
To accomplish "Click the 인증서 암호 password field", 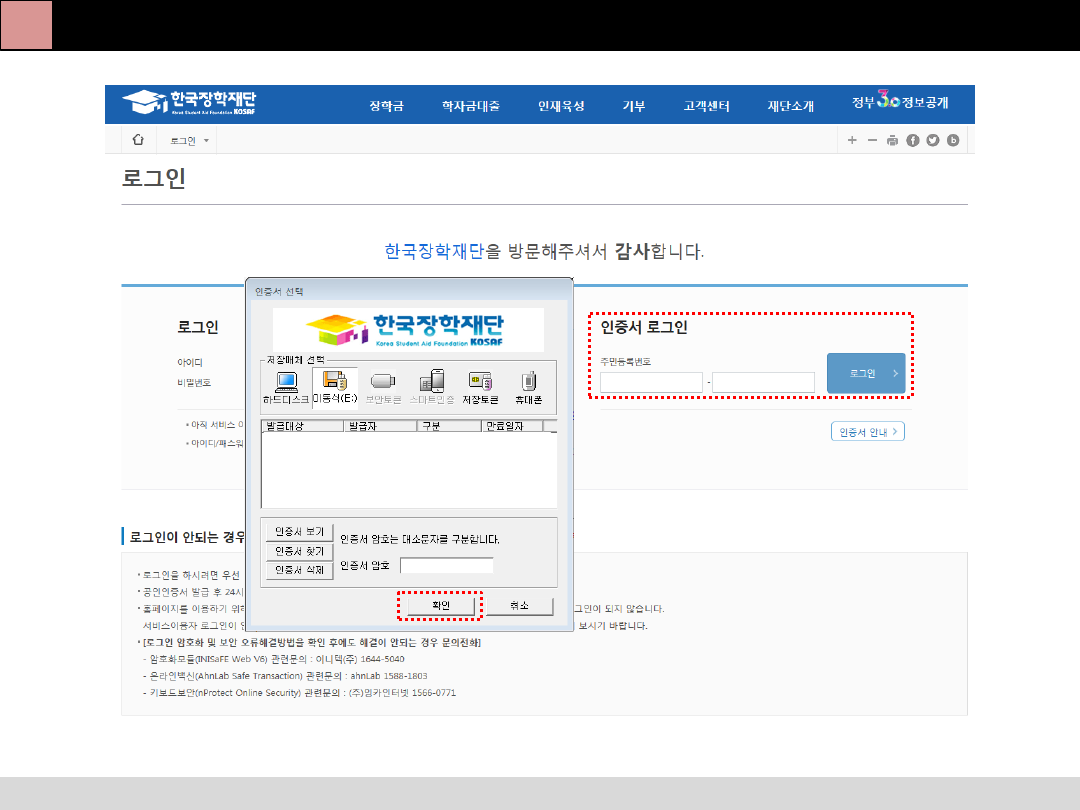I will pyautogui.click(x=446, y=566).
